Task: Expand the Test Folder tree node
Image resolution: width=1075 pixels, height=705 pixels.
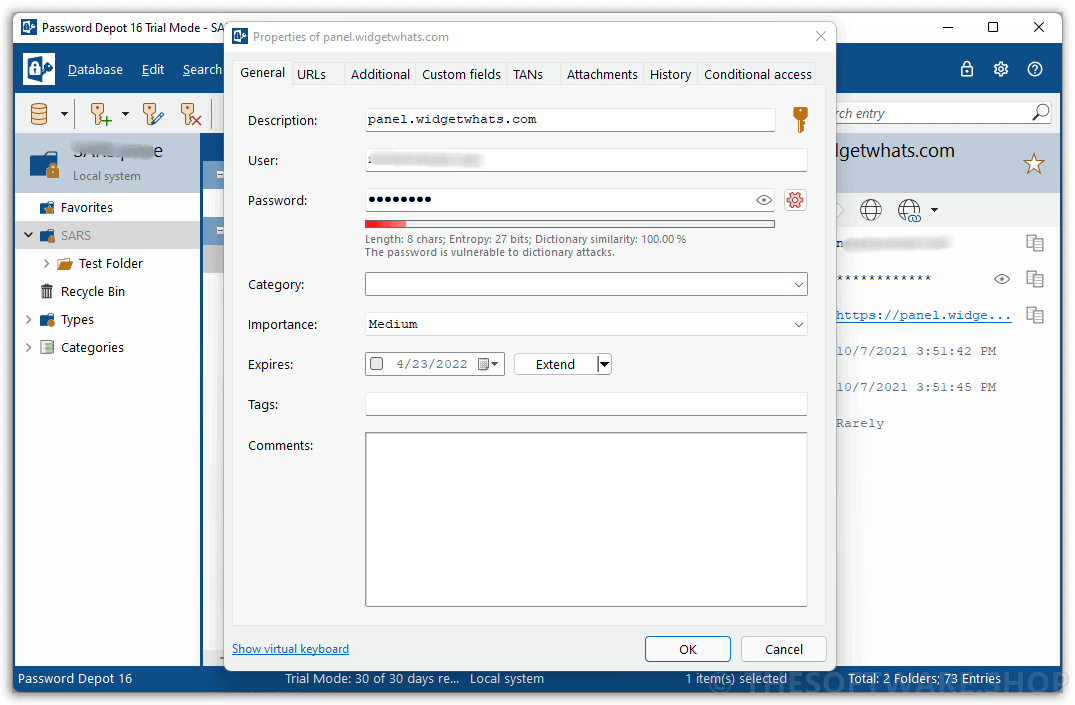Action: pyautogui.click(x=46, y=263)
